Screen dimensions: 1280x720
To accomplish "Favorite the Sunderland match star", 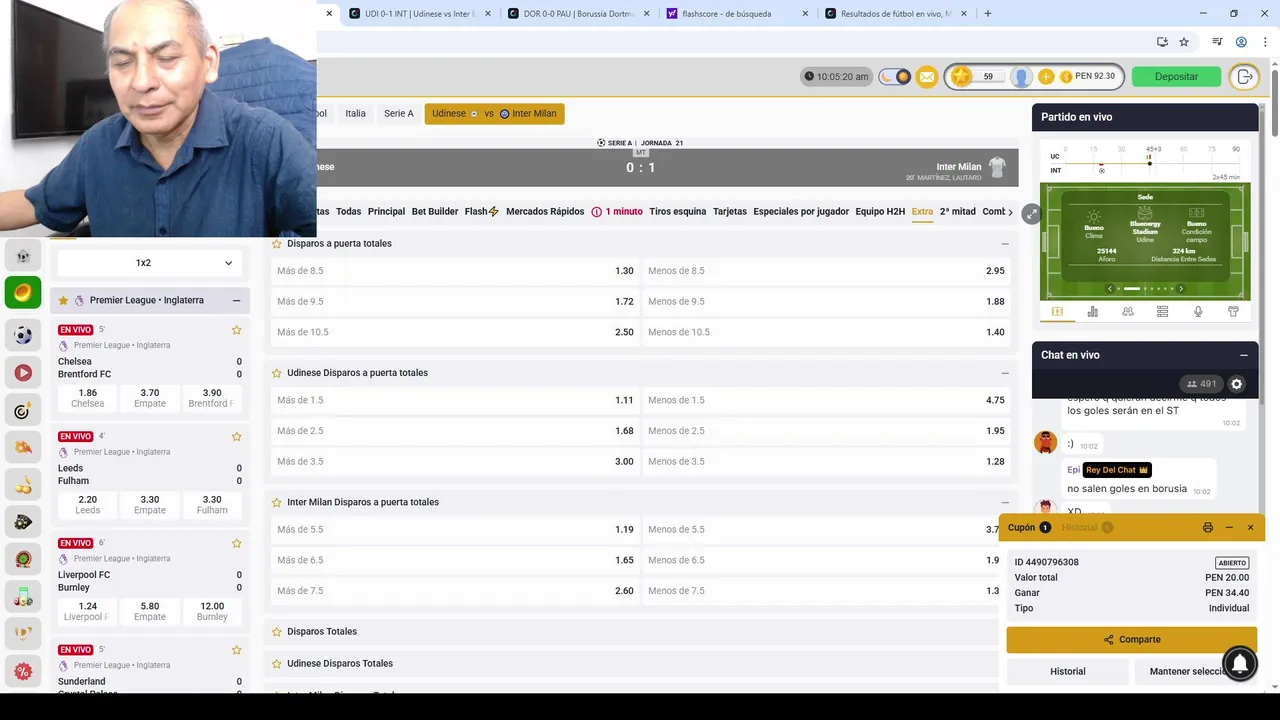I will tap(237, 650).
